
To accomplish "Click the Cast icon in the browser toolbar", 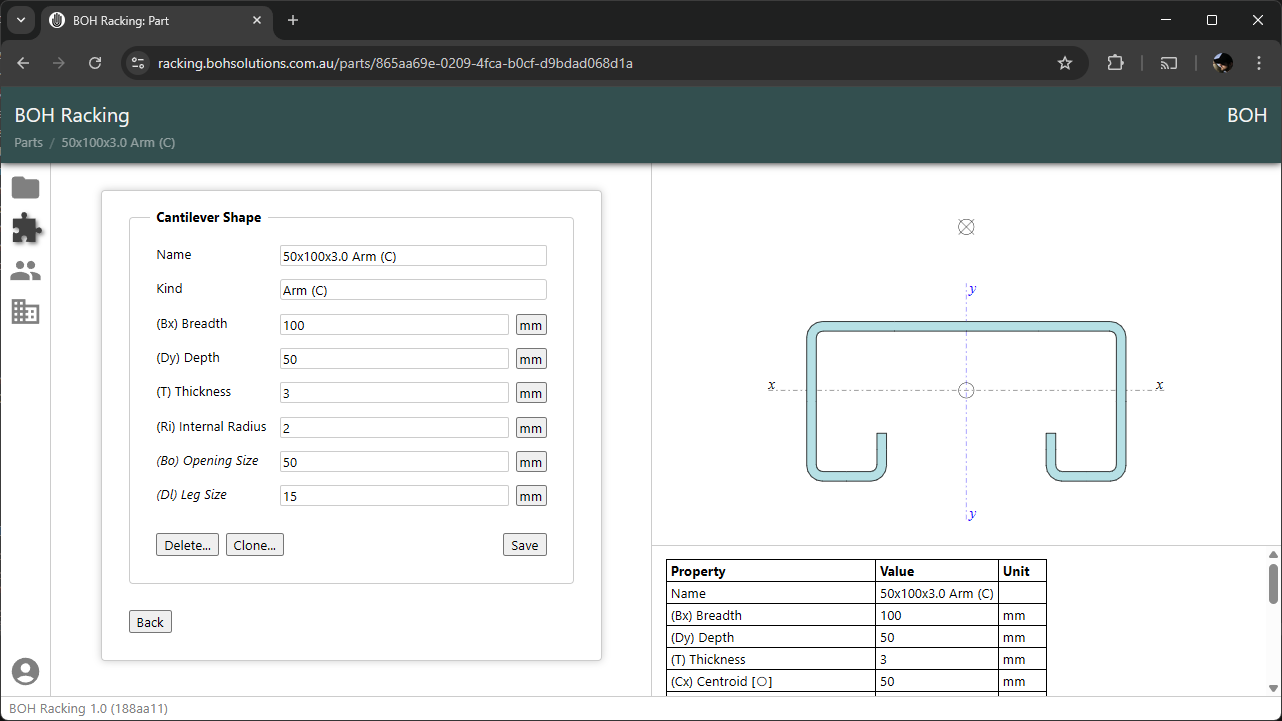I will point(1168,62).
